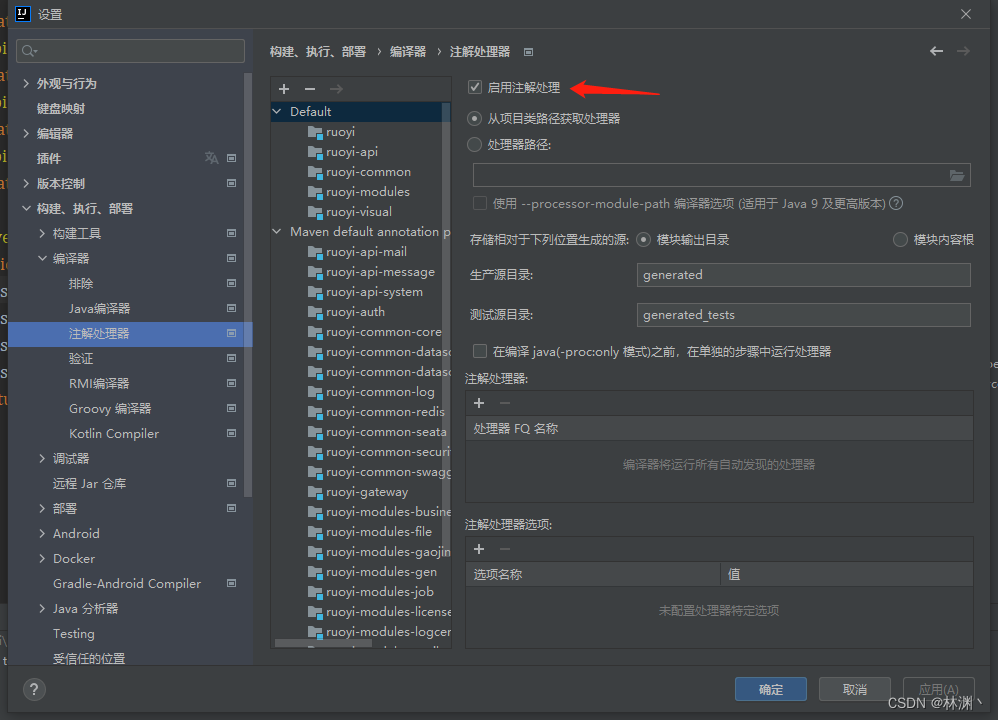Select the ruoyi module folder icon

click(315, 132)
